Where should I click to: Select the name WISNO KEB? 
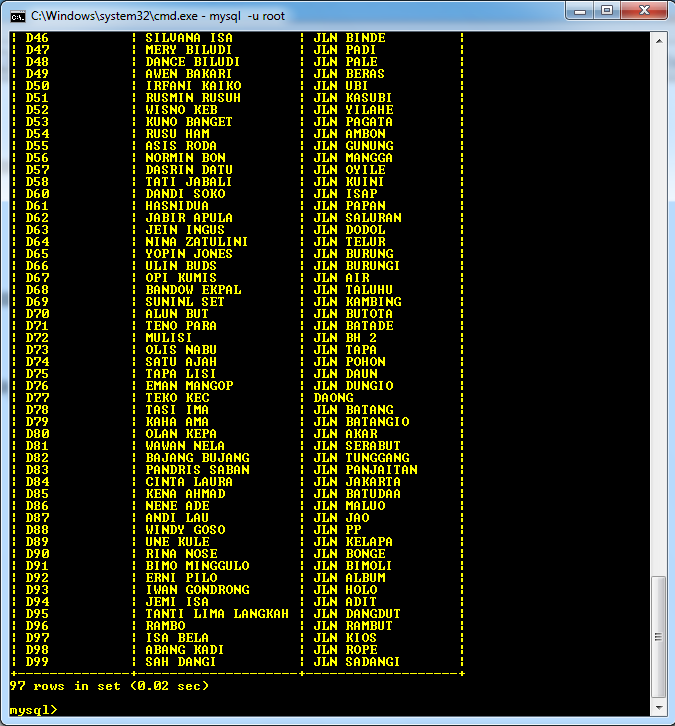tap(181, 110)
